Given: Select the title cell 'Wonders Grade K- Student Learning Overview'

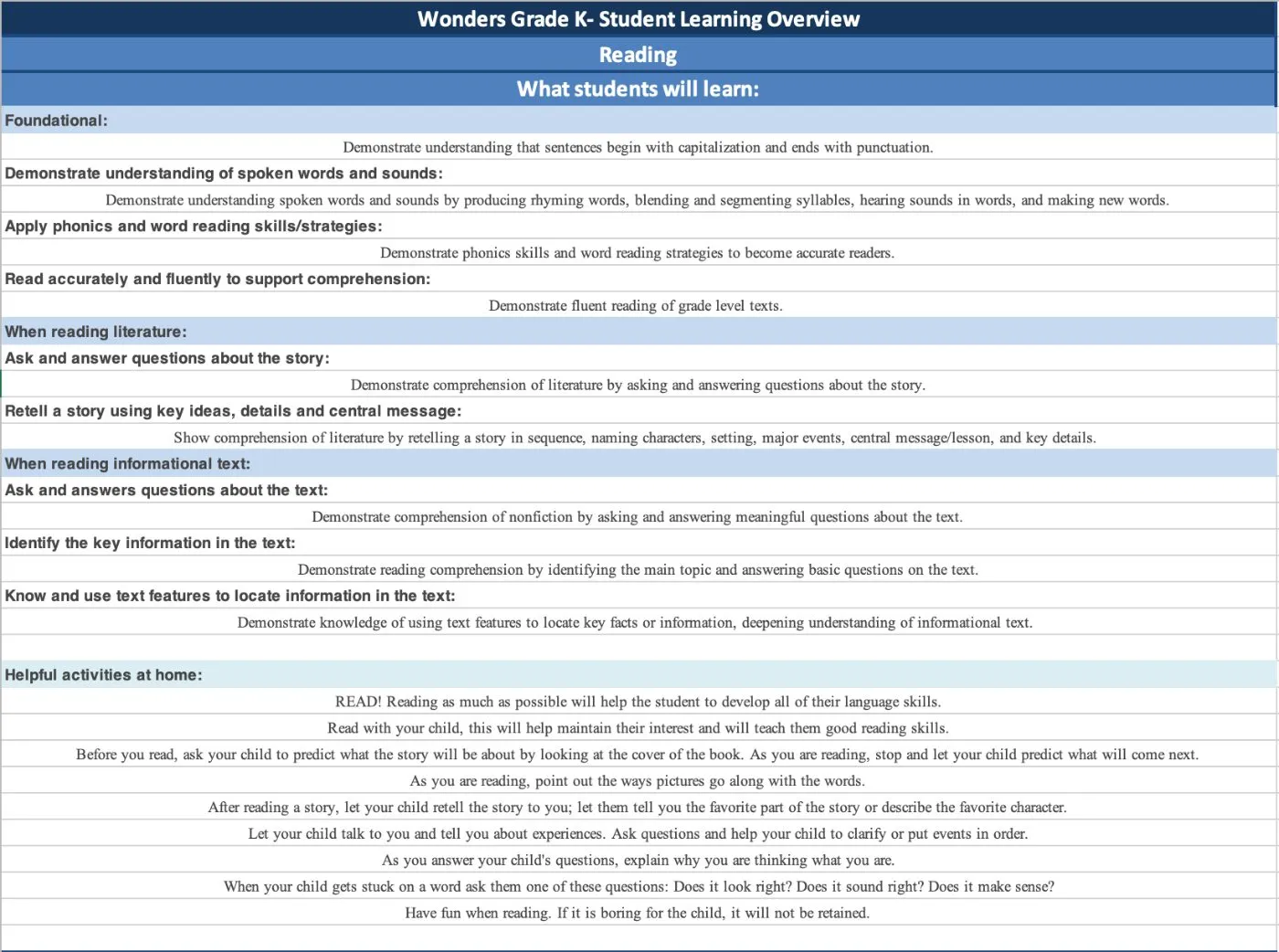Looking at the screenshot, I should point(639,19).
